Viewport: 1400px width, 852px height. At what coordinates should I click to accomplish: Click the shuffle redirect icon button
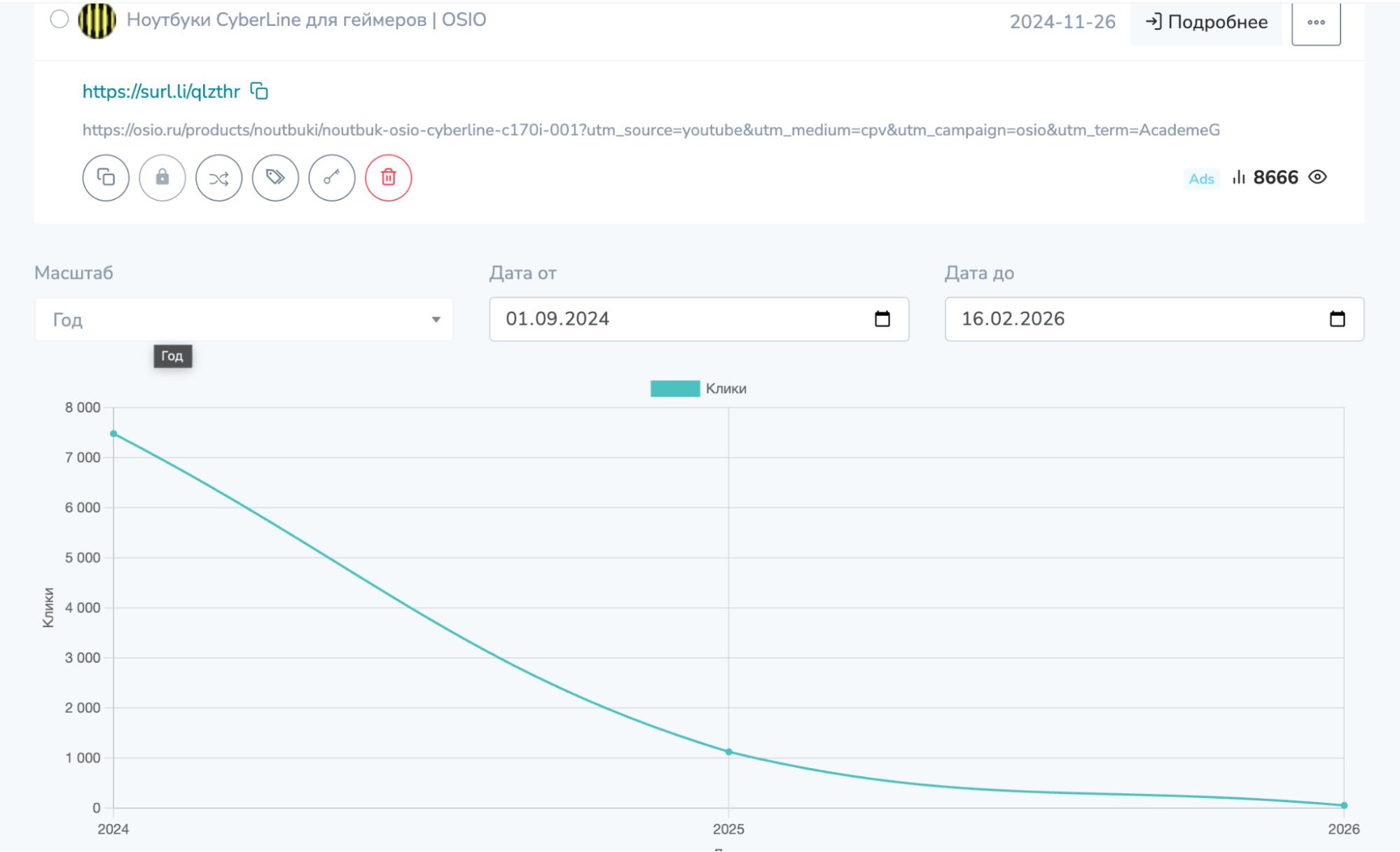(x=219, y=177)
